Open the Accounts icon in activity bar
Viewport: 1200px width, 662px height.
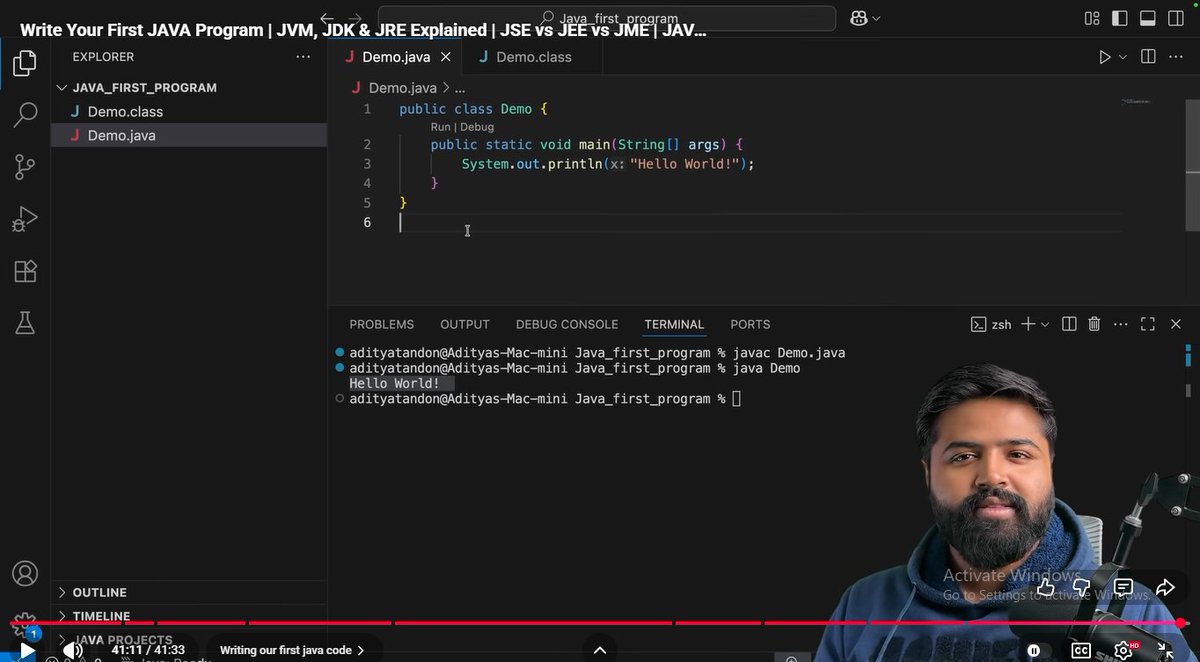tap(25, 573)
